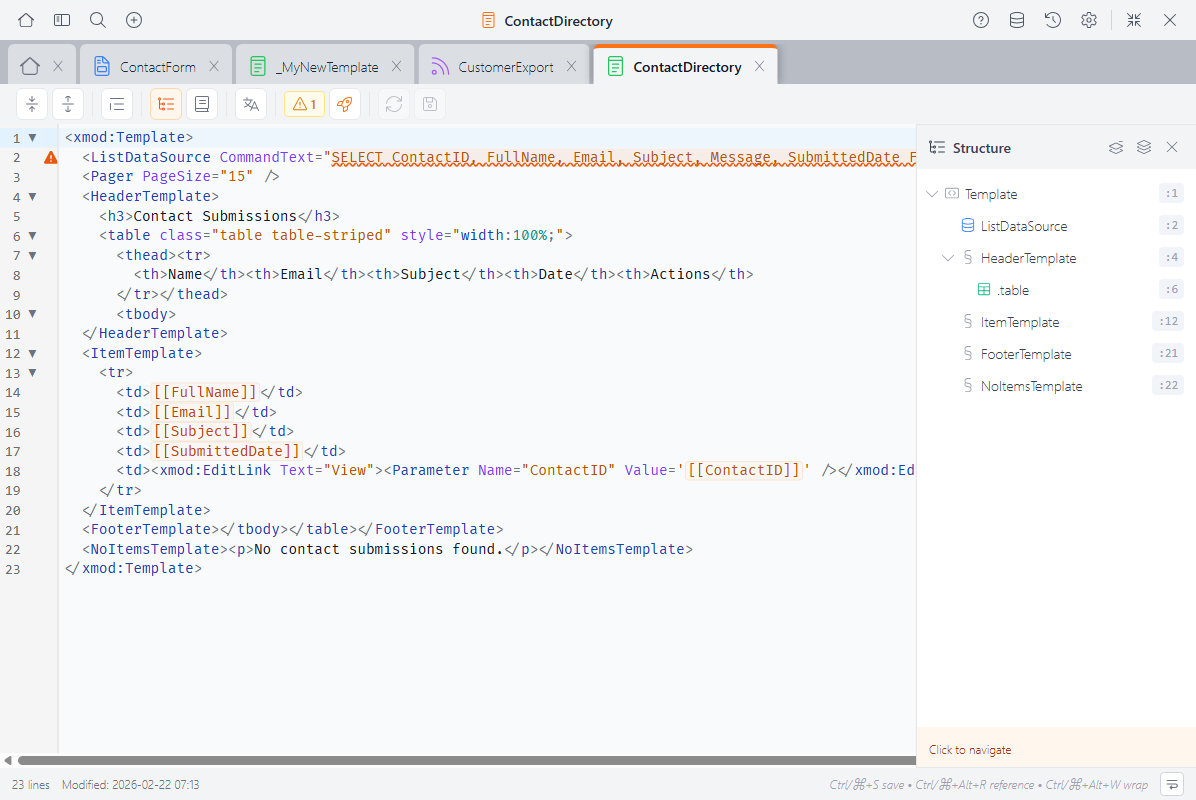The height and width of the screenshot is (800, 1196).
Task: Go to the home icon in top bar
Action: [26, 20]
